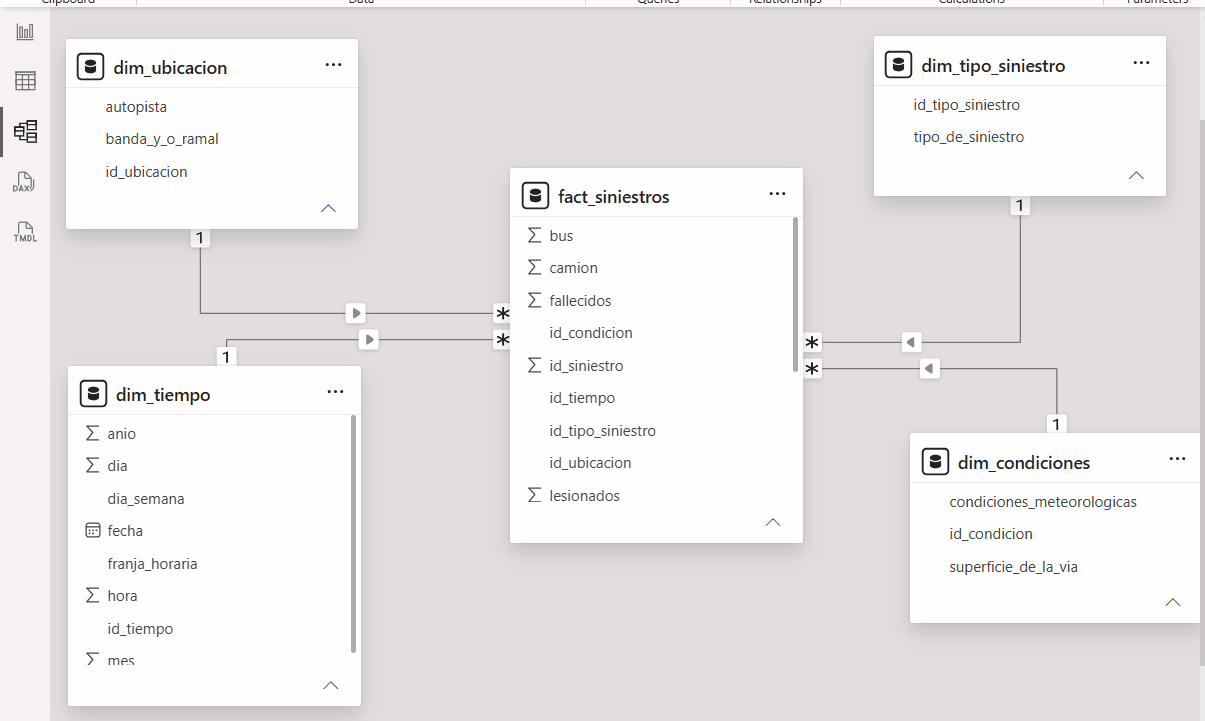Click the dim_tipo_siniestro table title
Viewport: 1205px width, 721px height.
(993, 66)
